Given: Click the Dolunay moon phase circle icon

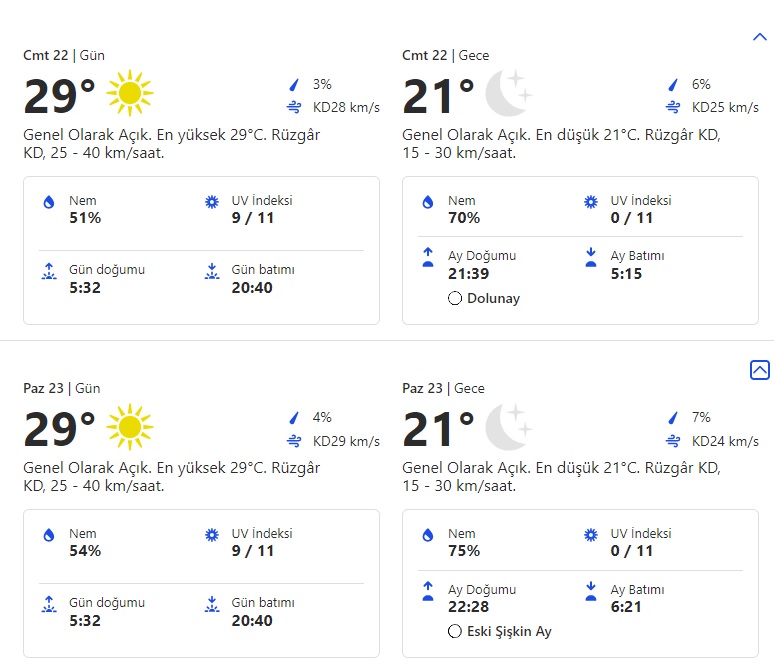Looking at the screenshot, I should click(455, 298).
